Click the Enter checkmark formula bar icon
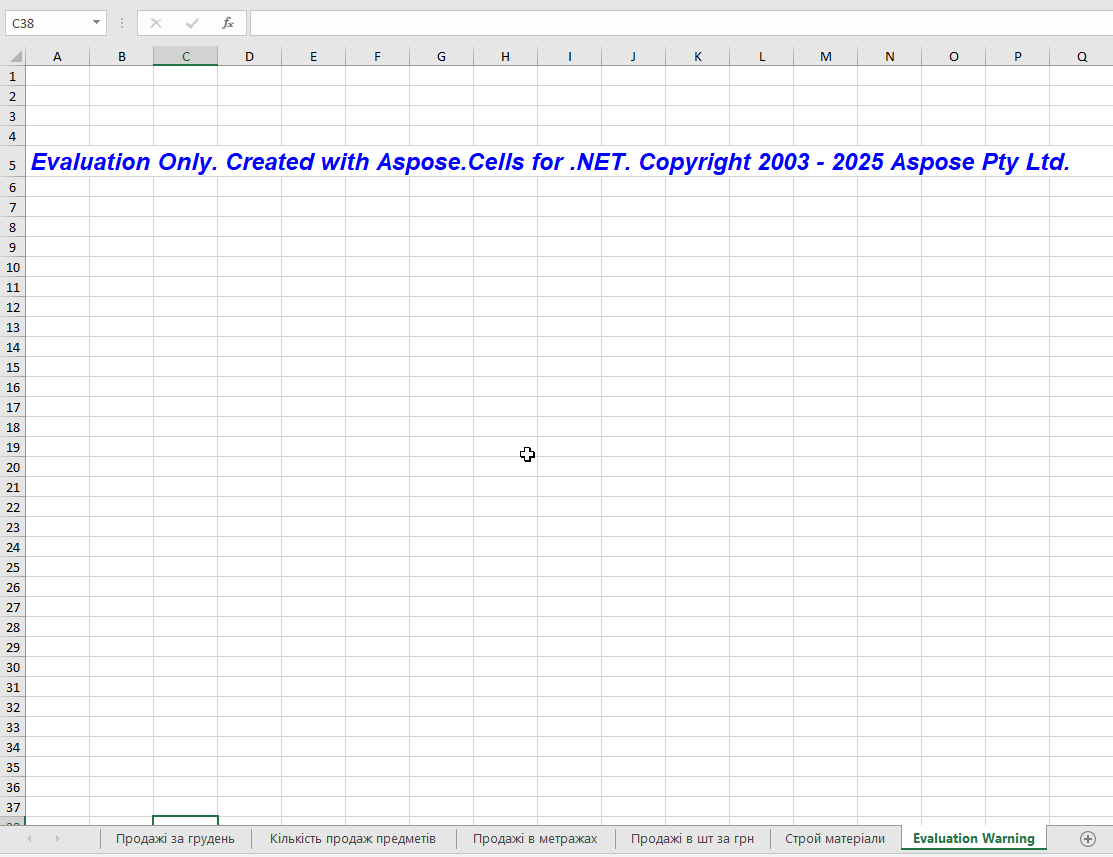This screenshot has width=1113, height=857. pos(192,23)
